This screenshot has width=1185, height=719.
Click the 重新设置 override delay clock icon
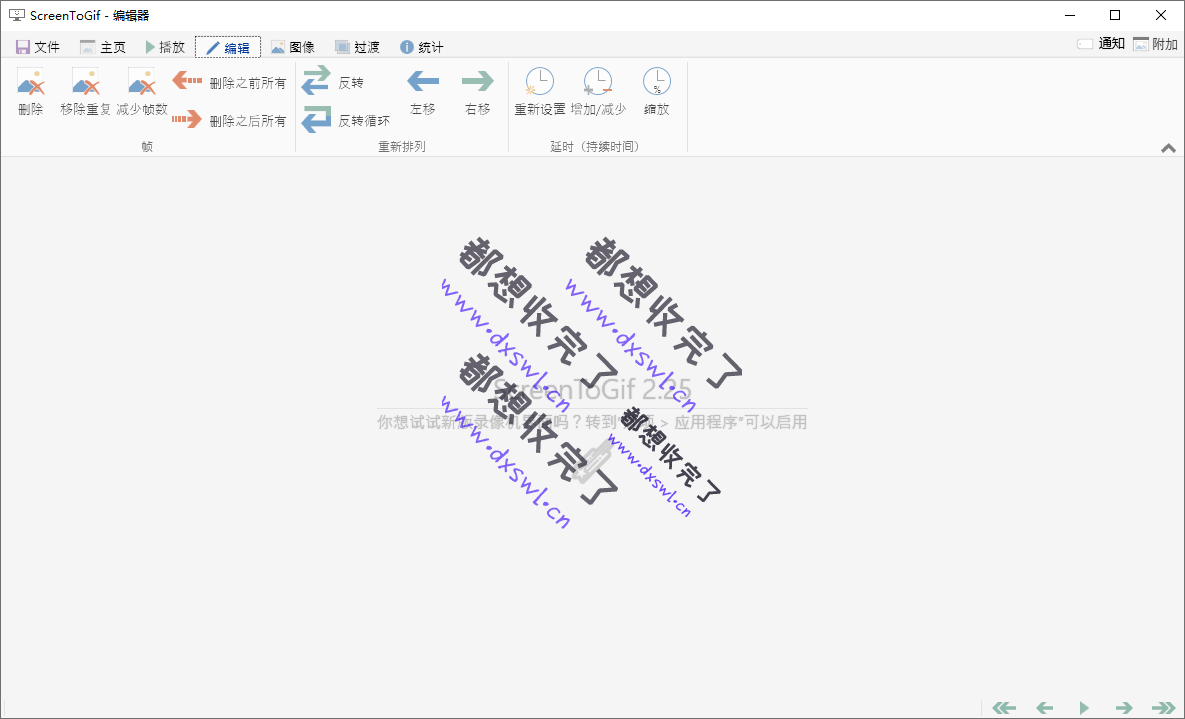(540, 82)
